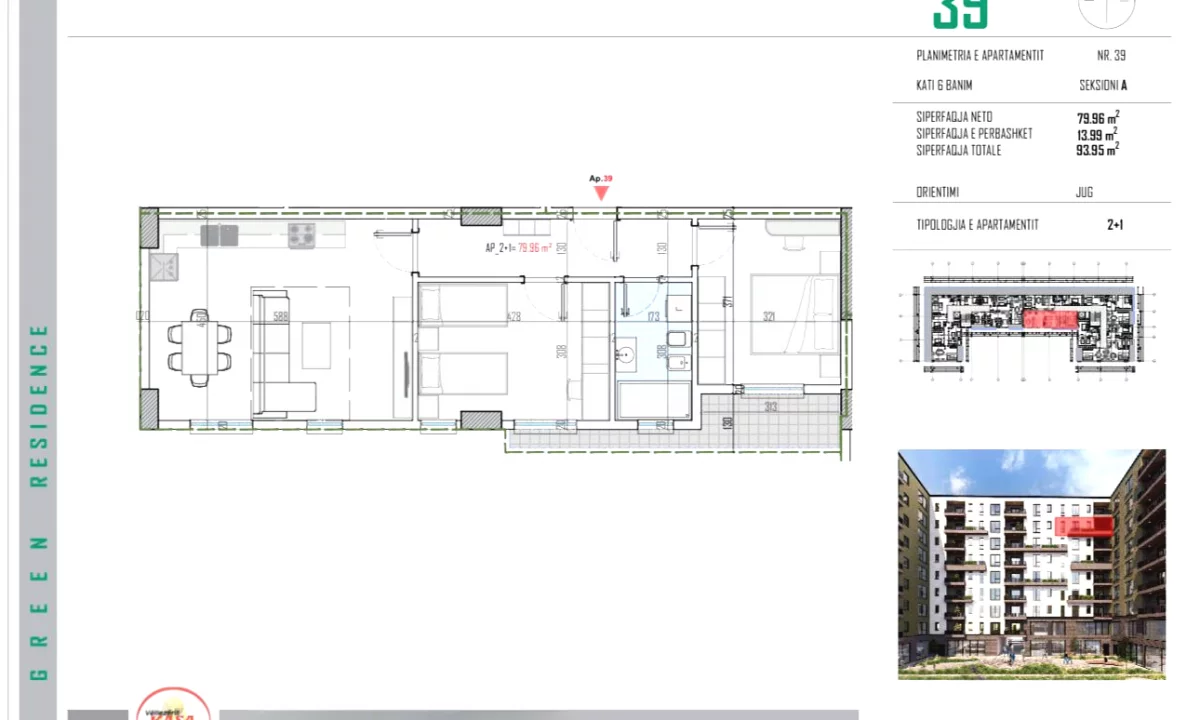The image size is (1200, 720).
Task: Click the bathtub at the bottom of the bathroom
Action: point(652,401)
